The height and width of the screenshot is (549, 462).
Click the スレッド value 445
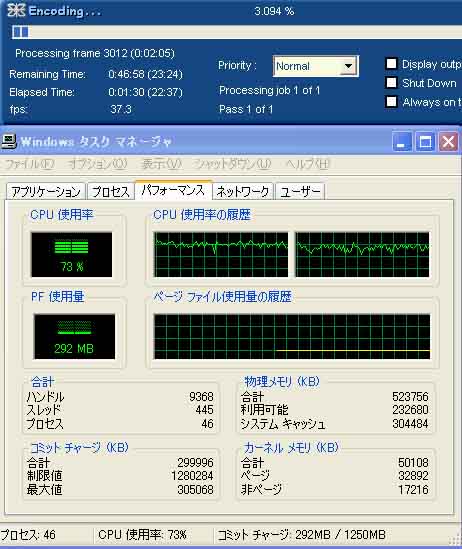[x=204, y=410]
